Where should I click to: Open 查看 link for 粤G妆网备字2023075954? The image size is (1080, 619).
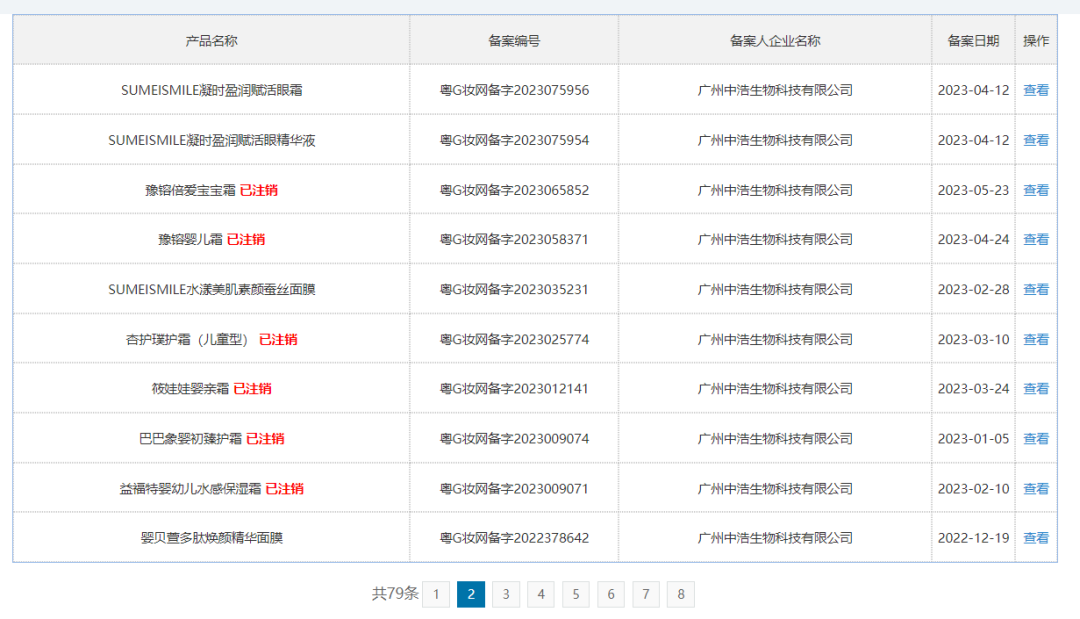(1036, 140)
